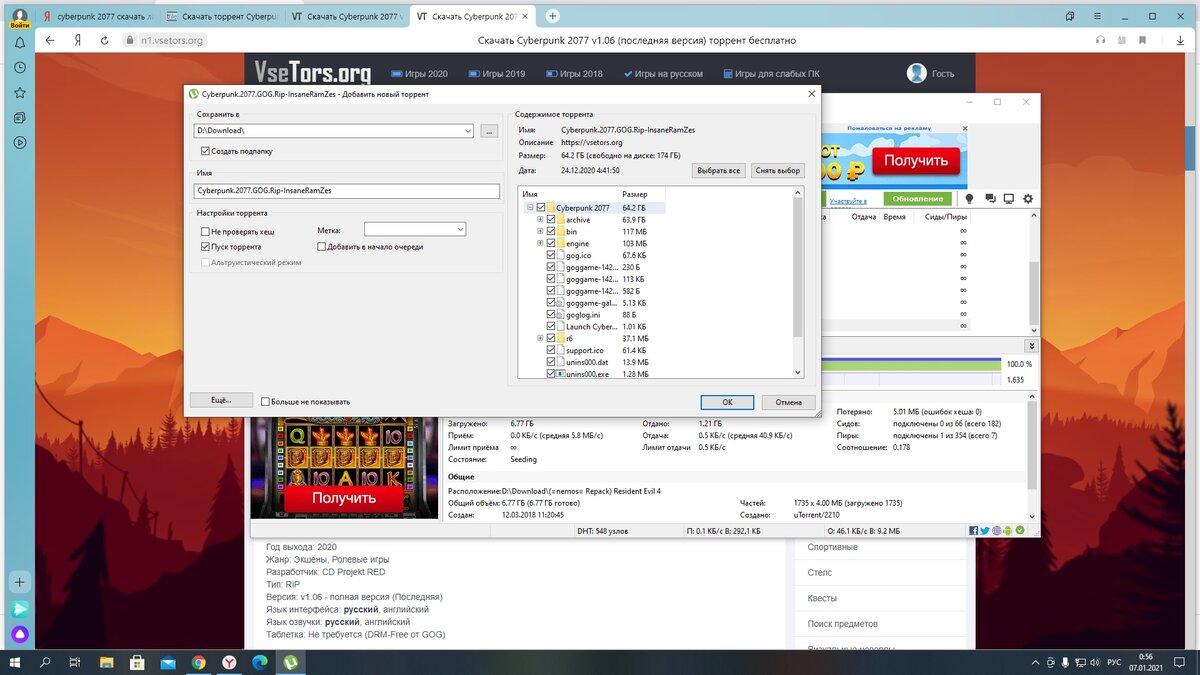
Task: Open the uTorrent chat bubbles icon
Action: click(990, 199)
